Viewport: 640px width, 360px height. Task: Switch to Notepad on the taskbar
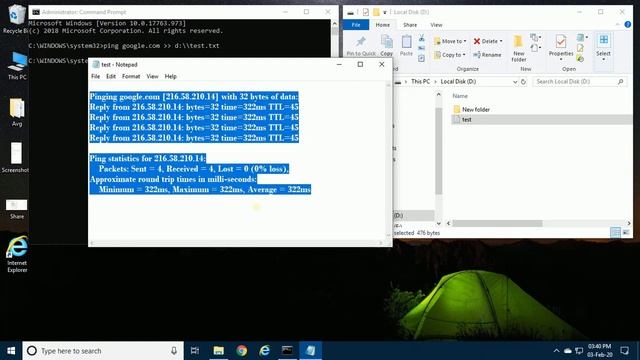[x=311, y=351]
